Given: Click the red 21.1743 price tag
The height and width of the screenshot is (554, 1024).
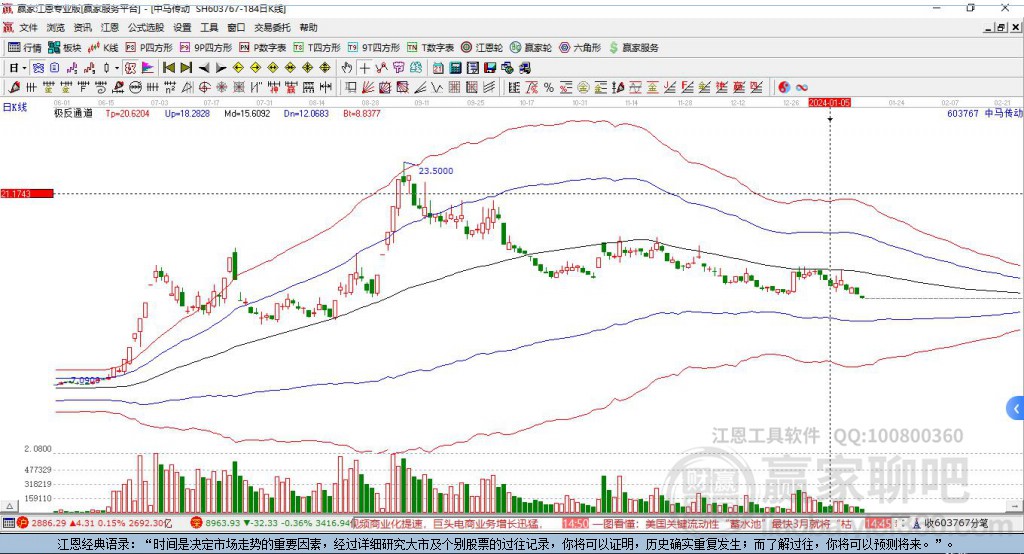Looking at the screenshot, I should (x=27, y=193).
